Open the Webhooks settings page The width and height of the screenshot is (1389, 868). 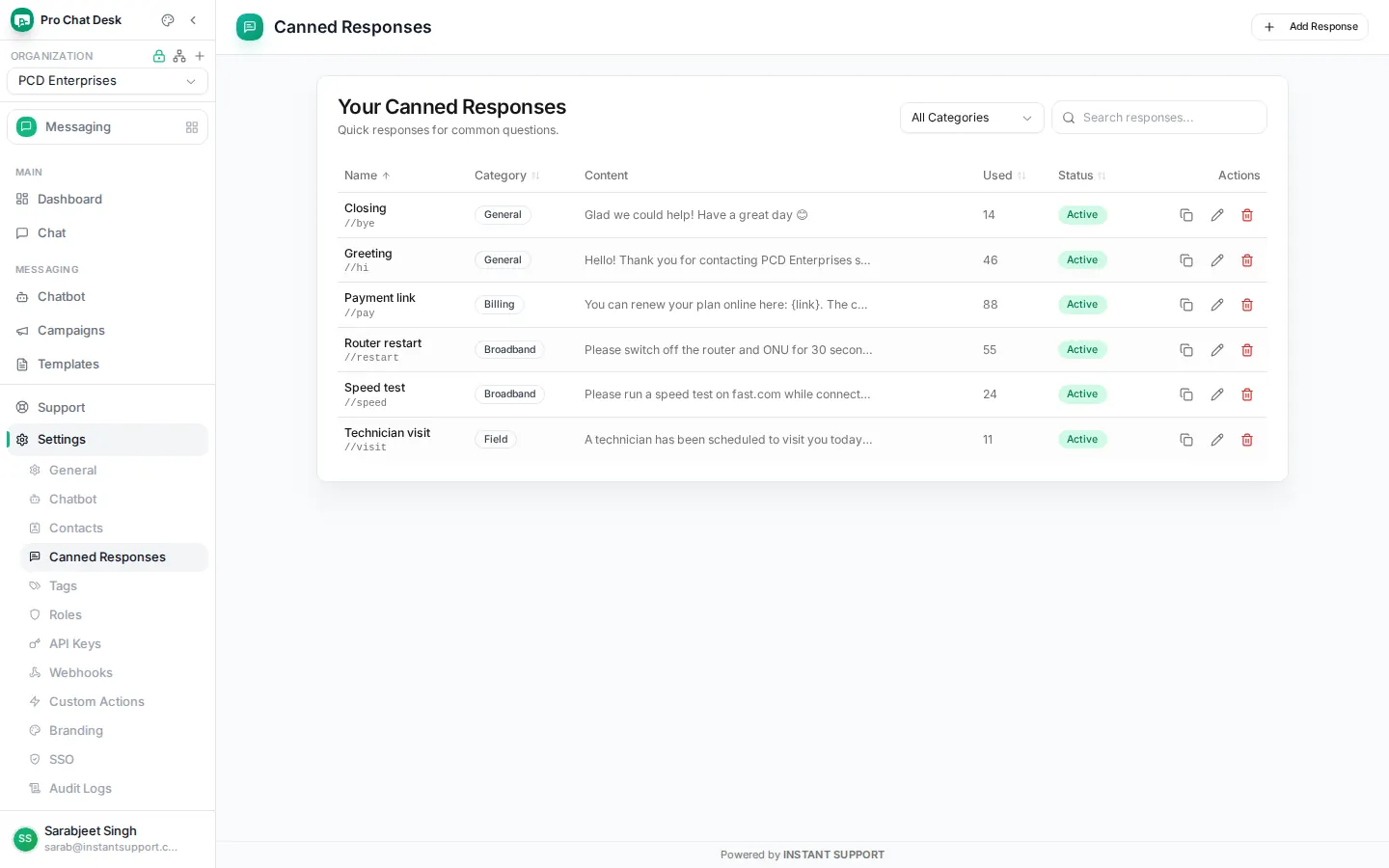pyautogui.click(x=114, y=673)
